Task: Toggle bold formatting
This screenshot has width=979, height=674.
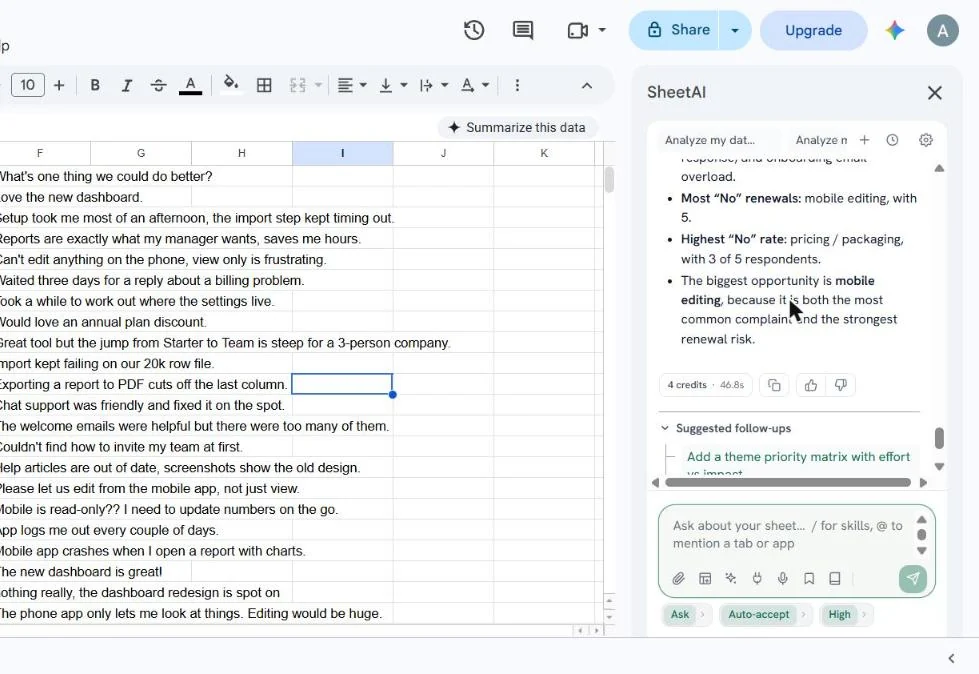Action: point(95,85)
